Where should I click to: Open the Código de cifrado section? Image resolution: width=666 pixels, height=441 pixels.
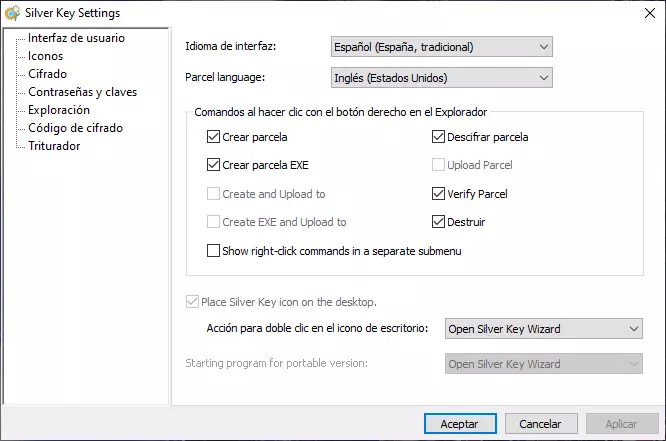click(x=76, y=128)
